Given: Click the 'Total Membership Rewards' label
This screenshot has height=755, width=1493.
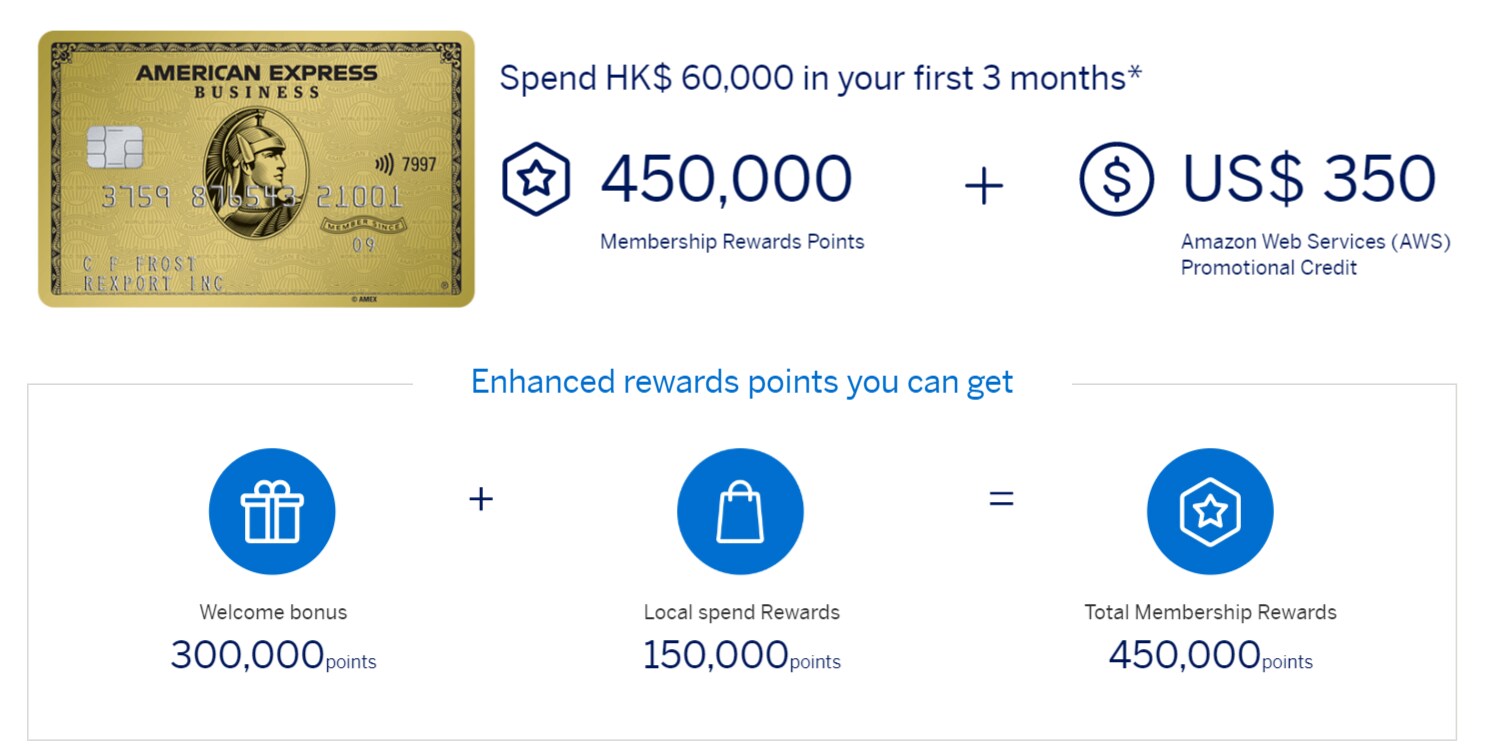Looking at the screenshot, I should tap(1210, 612).
